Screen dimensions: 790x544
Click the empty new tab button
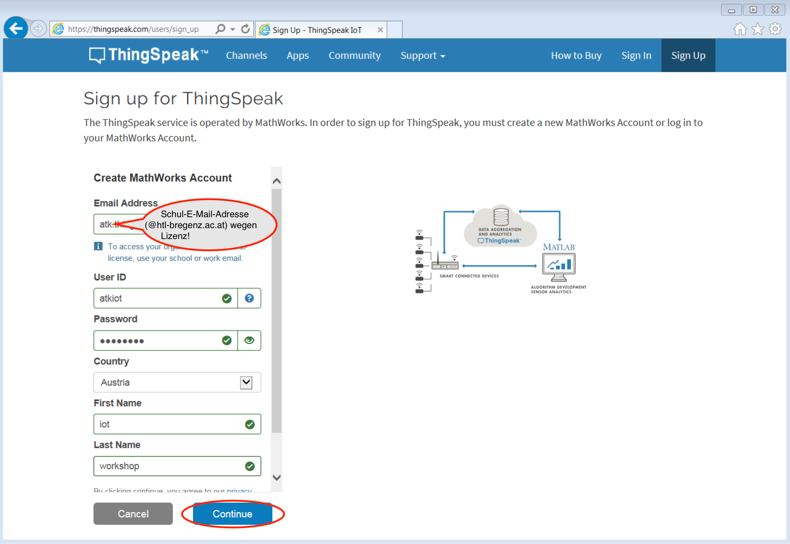(394, 30)
